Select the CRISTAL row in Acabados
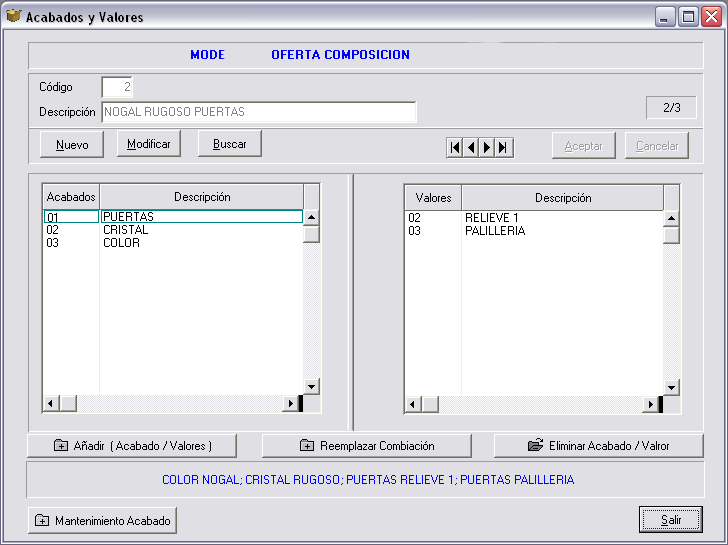728x545 pixels. (x=173, y=230)
